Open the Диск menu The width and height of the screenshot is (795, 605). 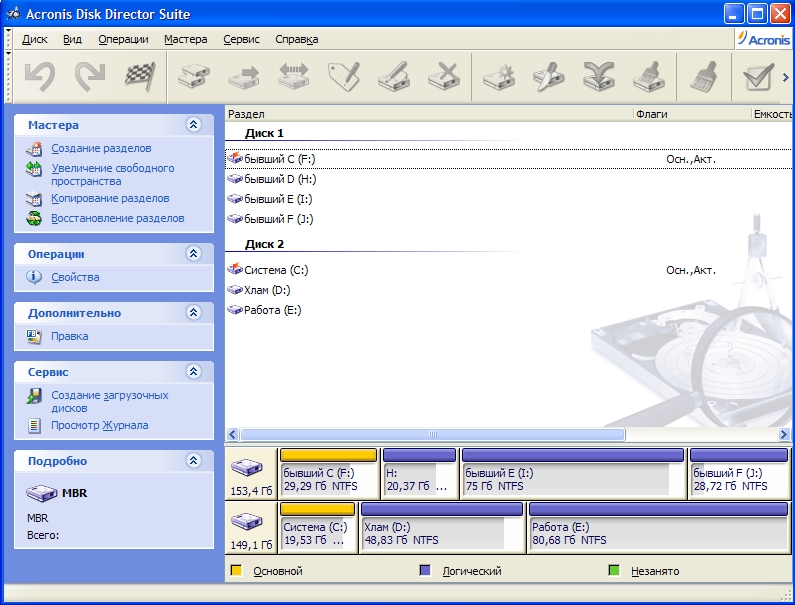[34, 39]
